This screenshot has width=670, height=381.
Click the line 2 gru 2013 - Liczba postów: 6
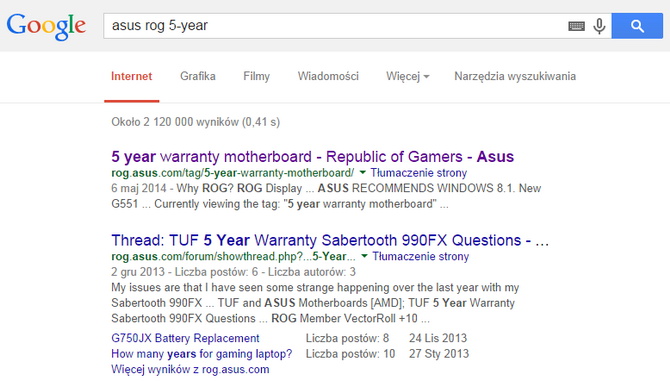point(233,272)
